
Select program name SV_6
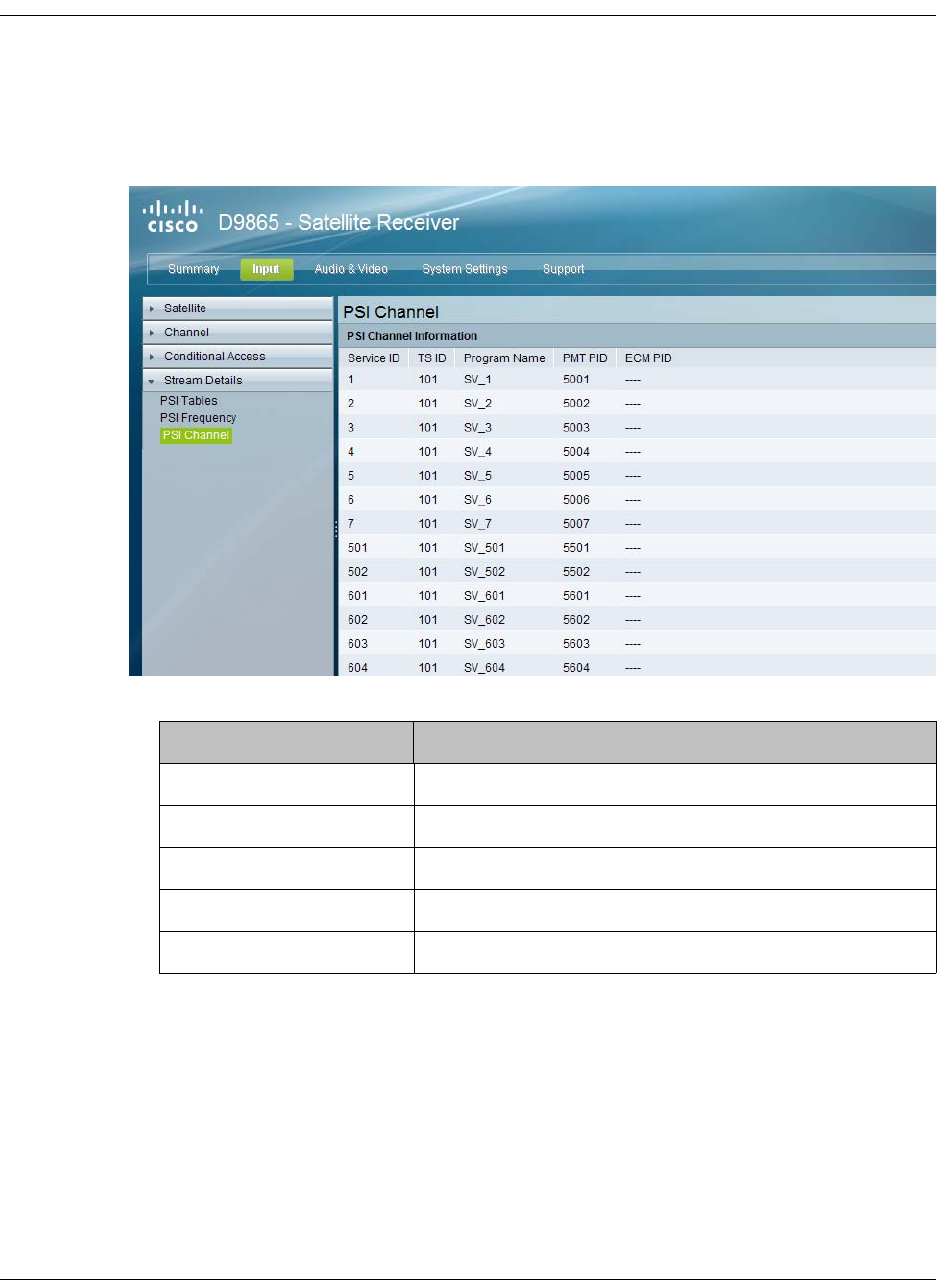pyautogui.click(x=478, y=499)
